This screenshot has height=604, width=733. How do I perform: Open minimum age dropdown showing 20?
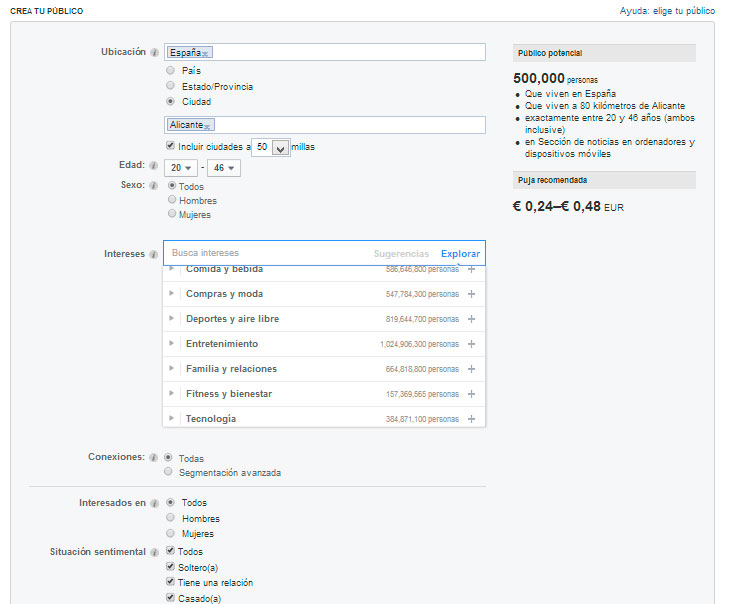(181, 168)
